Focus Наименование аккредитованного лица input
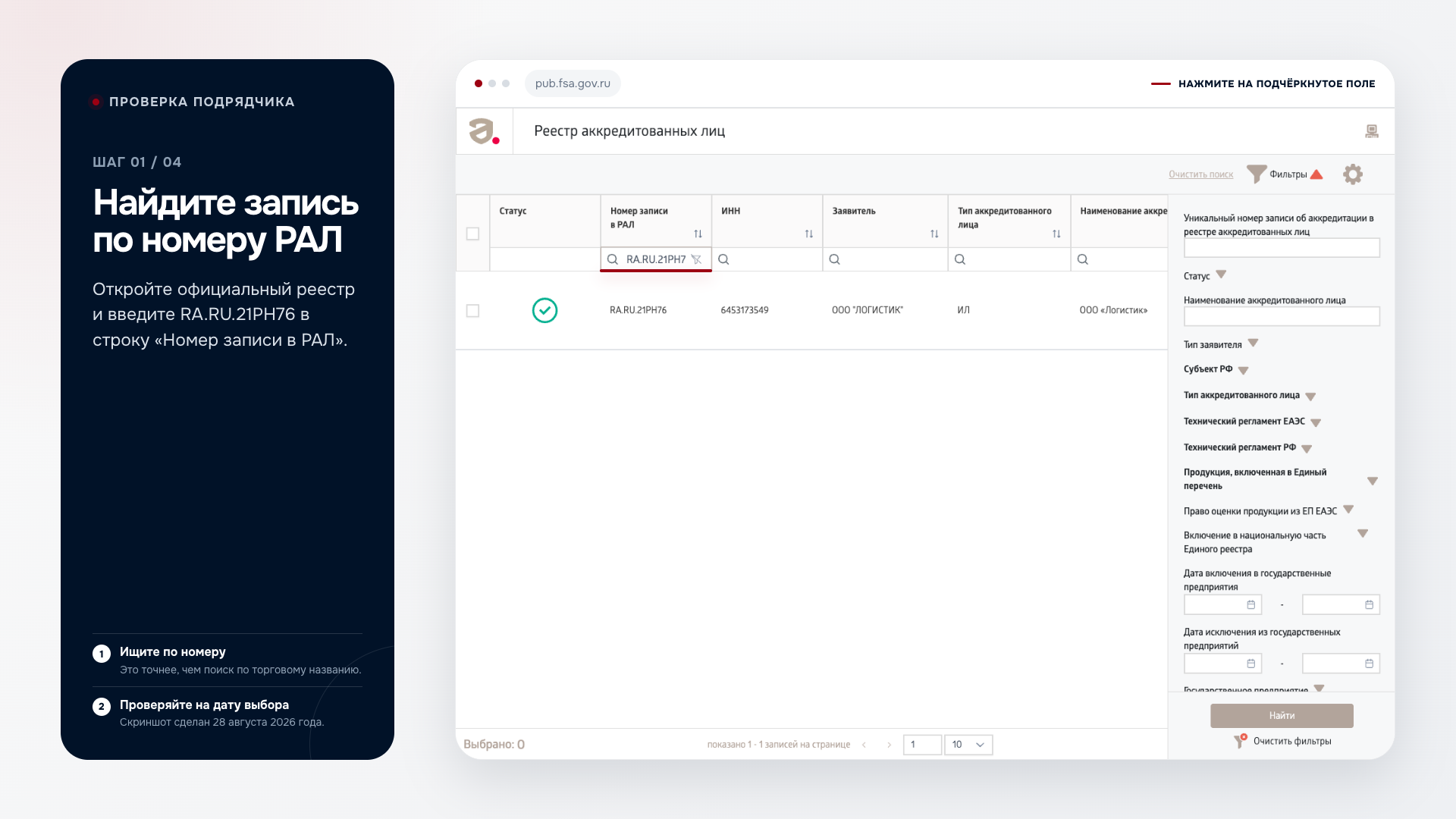The width and height of the screenshot is (1456, 819). pos(1282,316)
